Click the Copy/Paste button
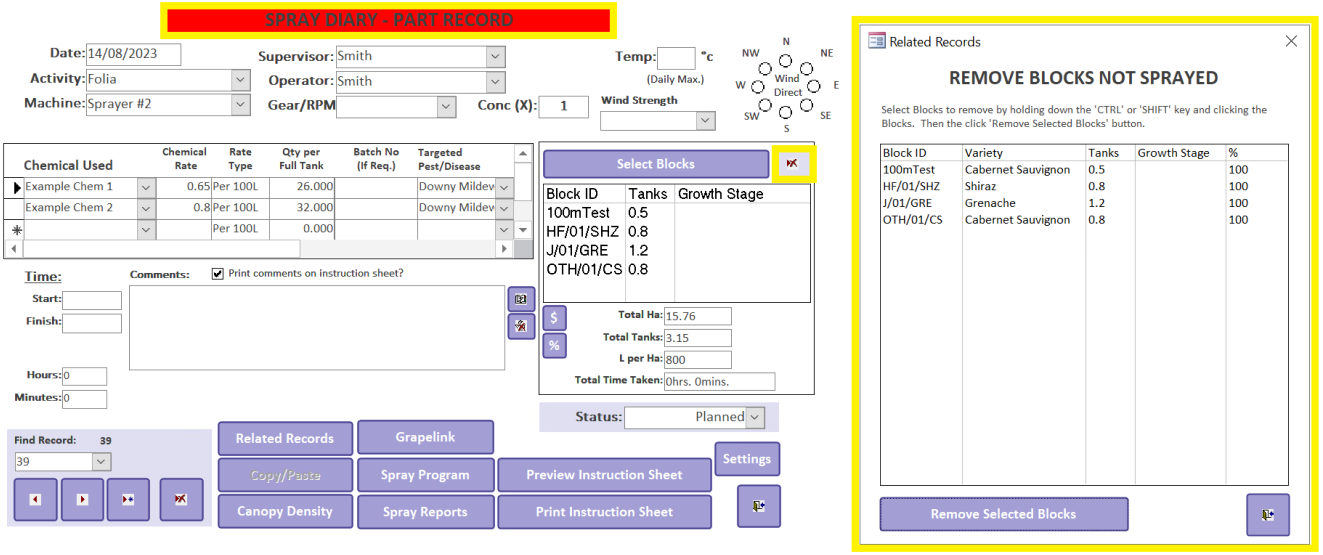This screenshot has width=1323, height=555. [285, 475]
